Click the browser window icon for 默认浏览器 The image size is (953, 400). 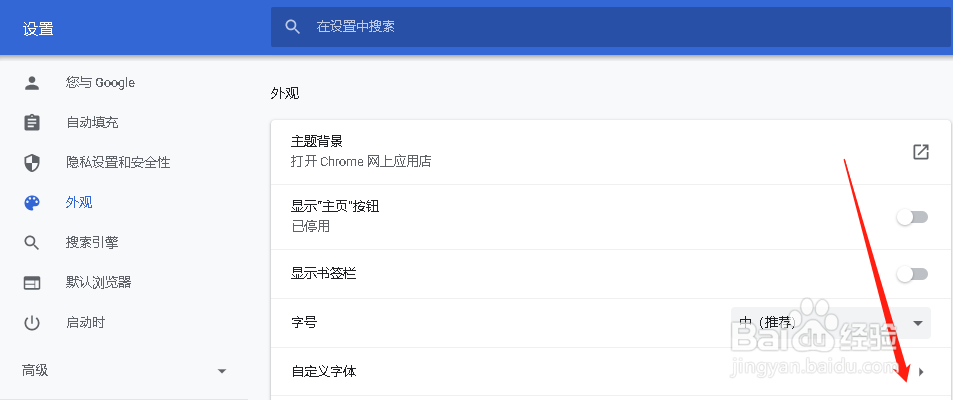pos(32,283)
